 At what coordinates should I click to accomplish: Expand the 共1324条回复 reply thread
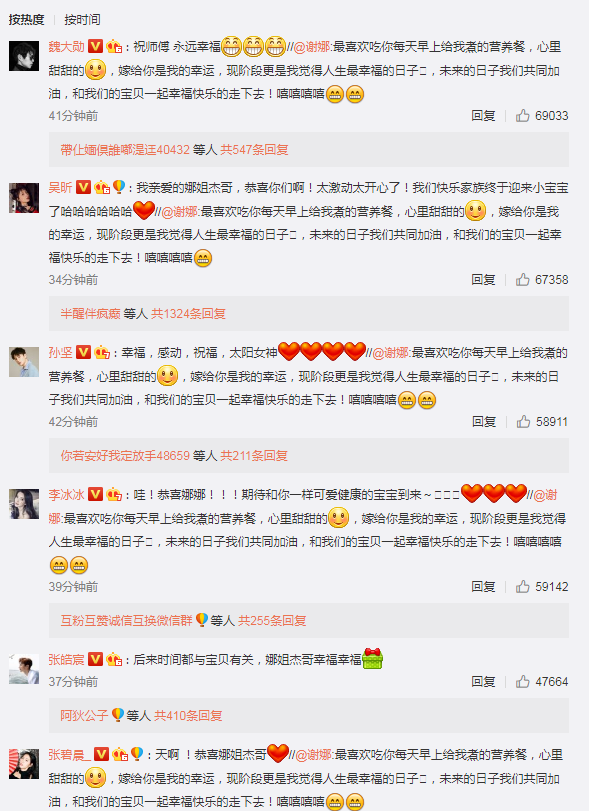[188, 313]
